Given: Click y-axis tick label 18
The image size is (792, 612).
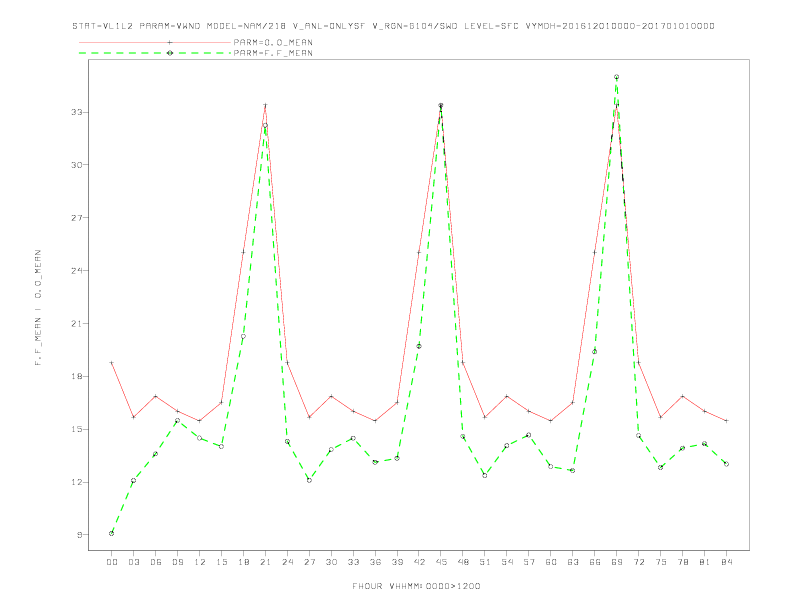Looking at the screenshot, I should click(x=77, y=376).
